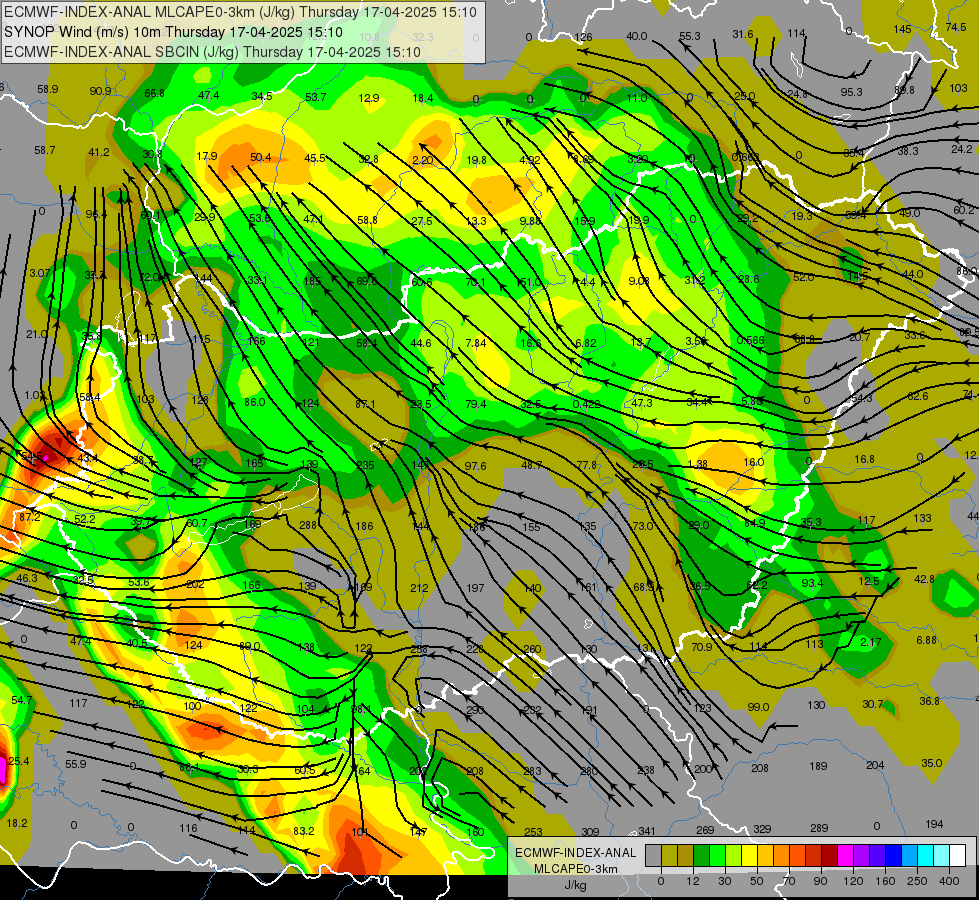This screenshot has height=900, width=979.
Task: Click the gray swatch in the MLCAPE legend
Action: pos(653,855)
